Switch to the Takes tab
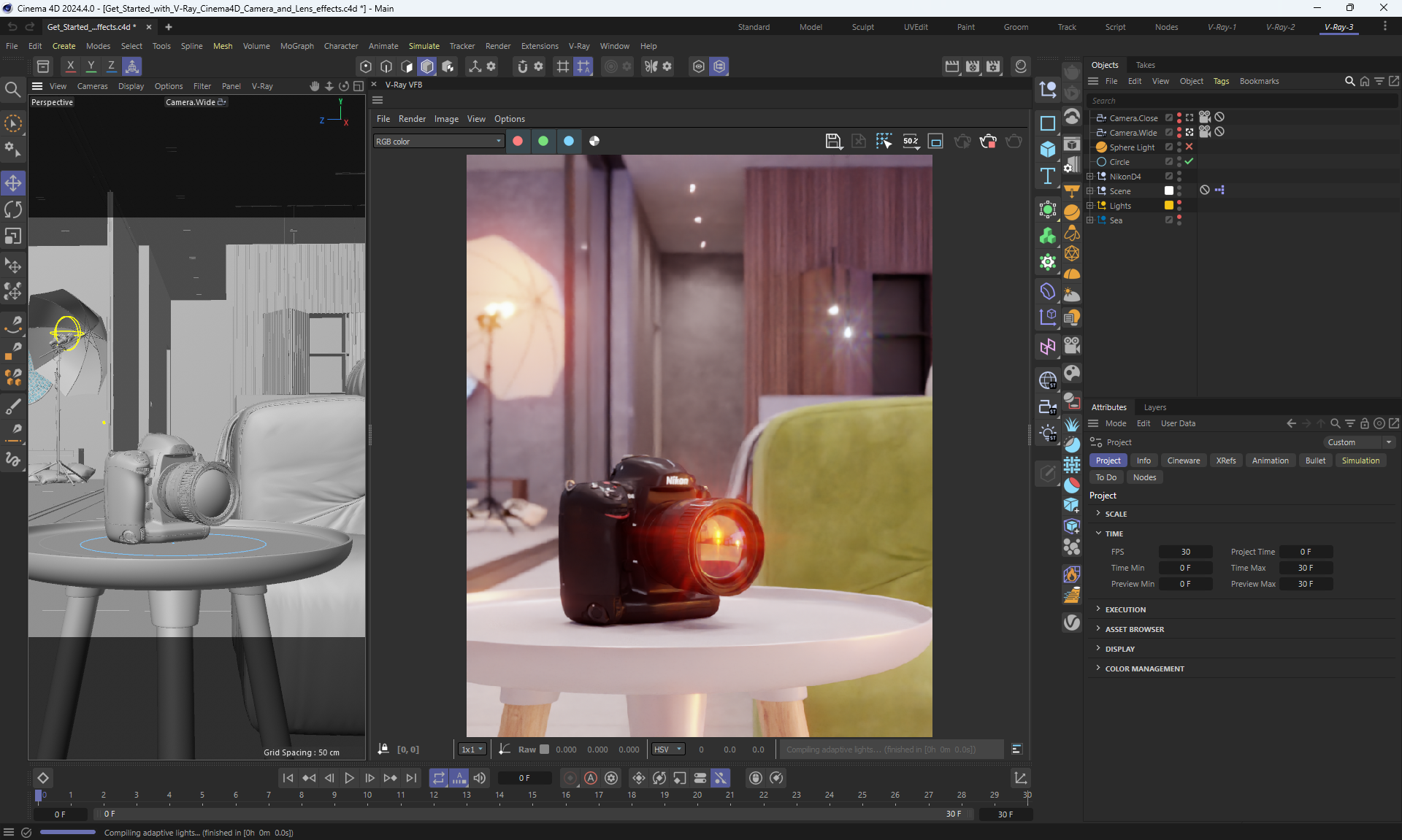The image size is (1402, 840). (x=1145, y=65)
